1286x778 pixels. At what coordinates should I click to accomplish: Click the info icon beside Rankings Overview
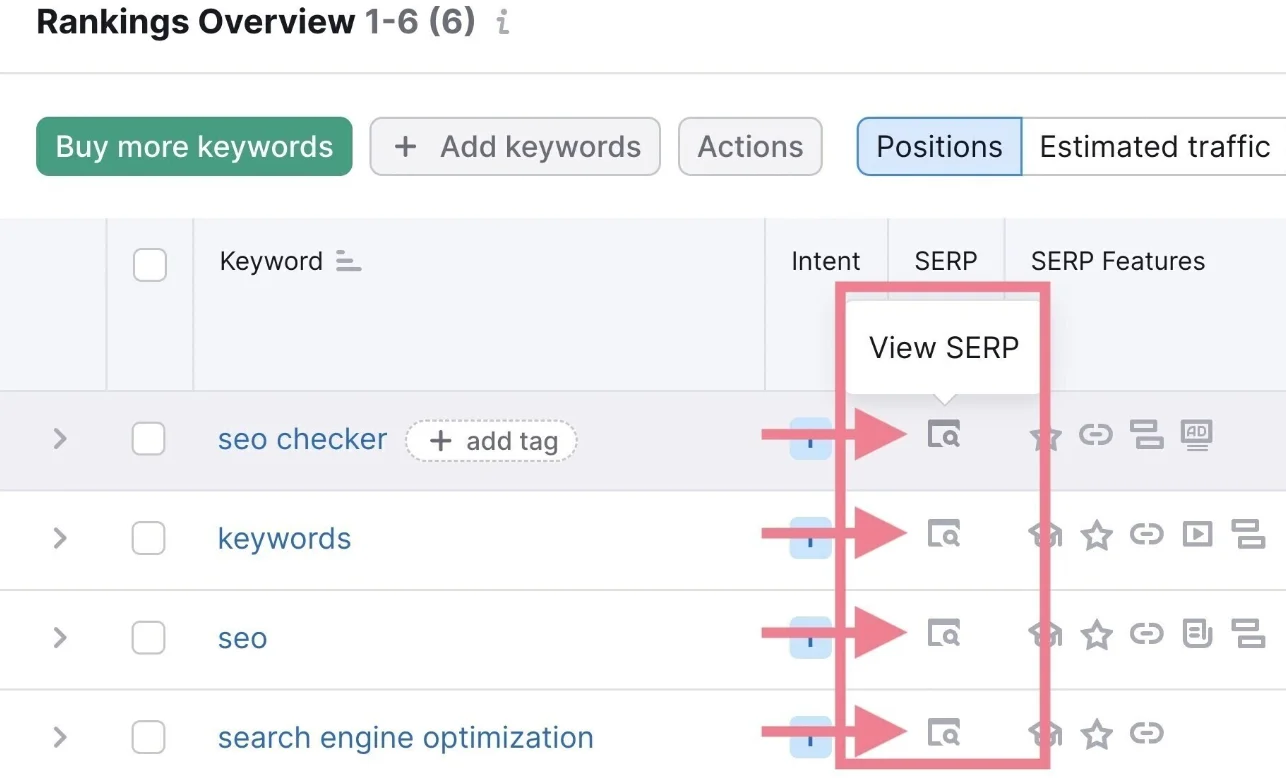(503, 23)
